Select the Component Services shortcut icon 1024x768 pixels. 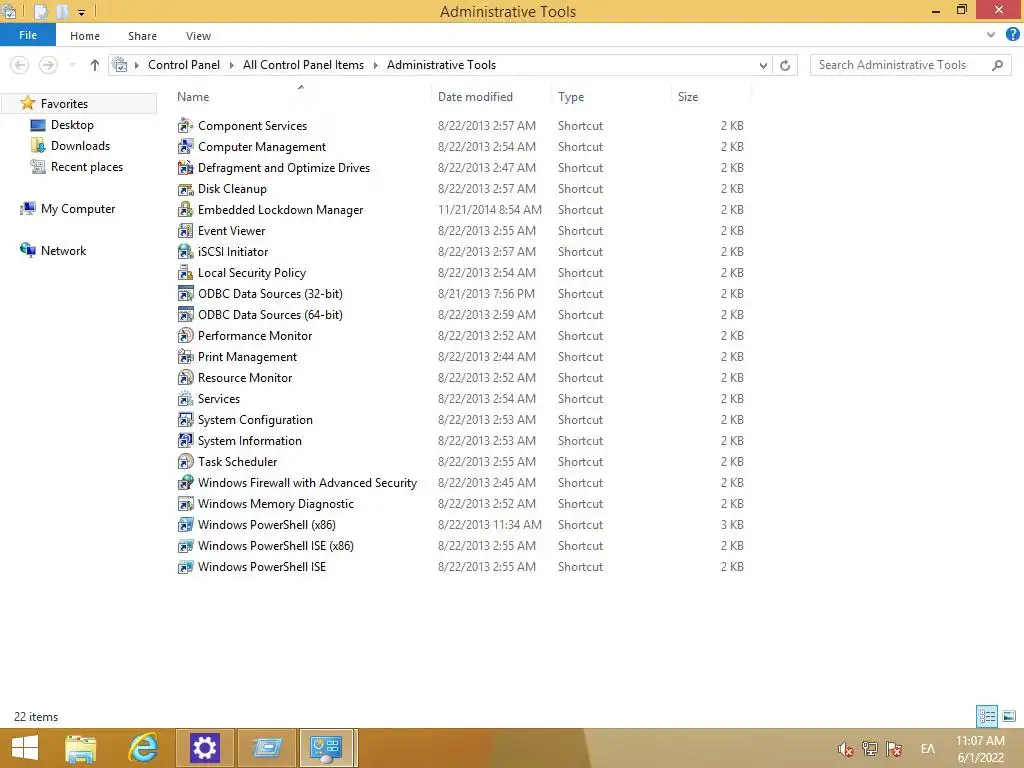(185, 125)
